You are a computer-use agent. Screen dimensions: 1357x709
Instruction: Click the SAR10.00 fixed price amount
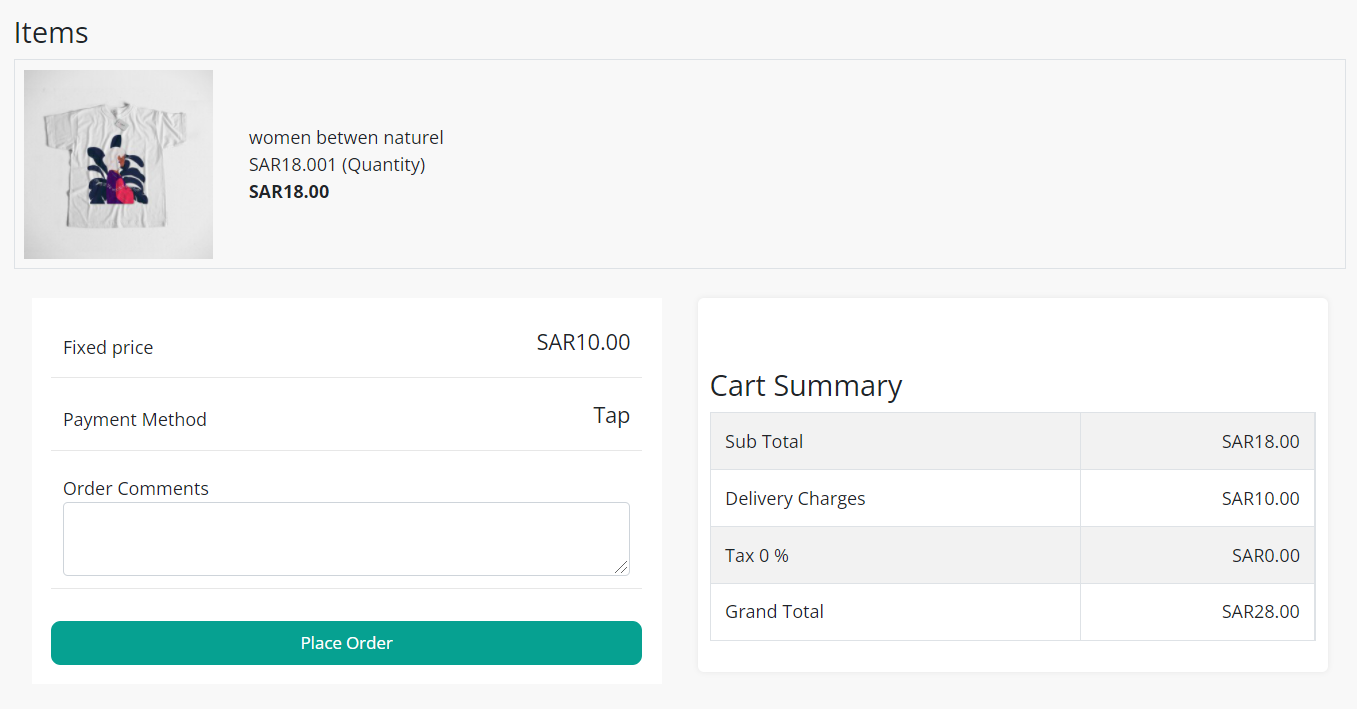(583, 342)
